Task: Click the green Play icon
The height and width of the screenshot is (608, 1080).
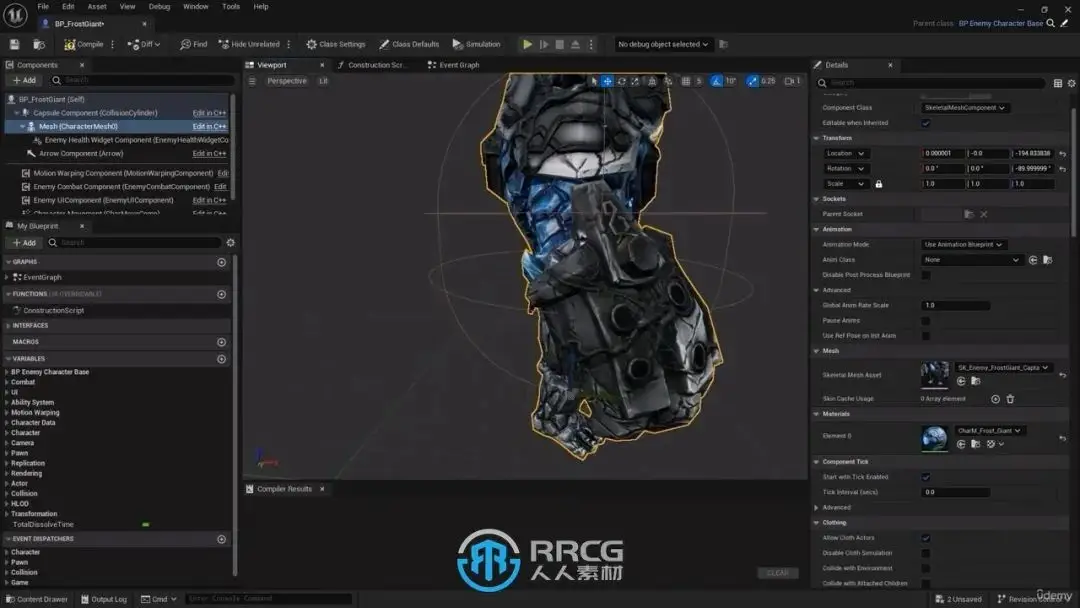Action: pyautogui.click(x=527, y=44)
